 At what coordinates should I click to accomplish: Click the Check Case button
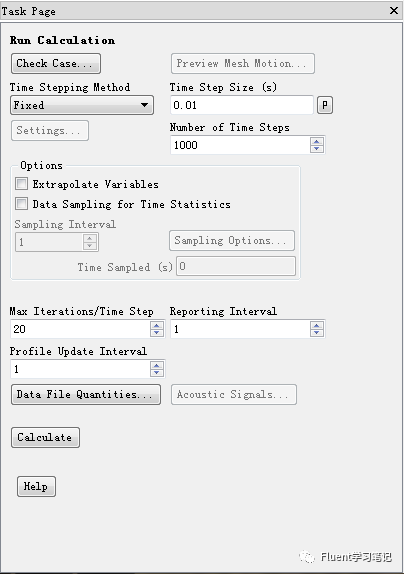[56, 63]
